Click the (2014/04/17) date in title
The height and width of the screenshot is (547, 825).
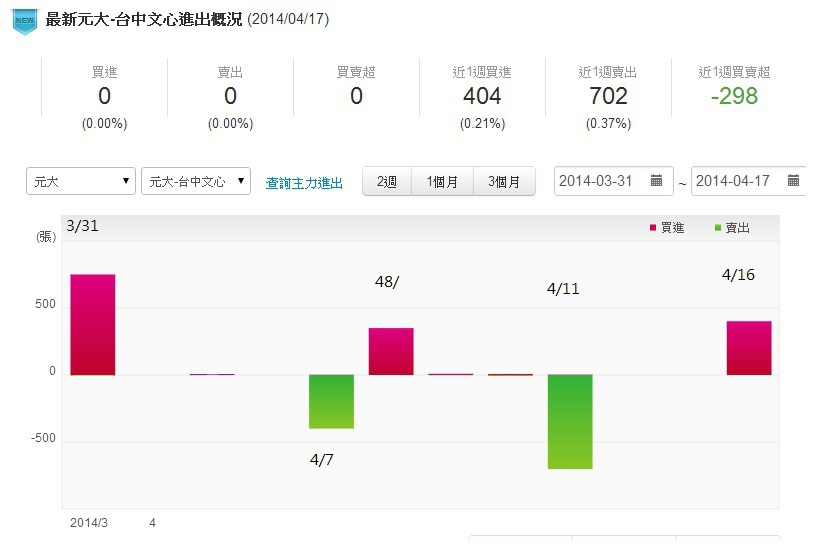click(x=288, y=19)
